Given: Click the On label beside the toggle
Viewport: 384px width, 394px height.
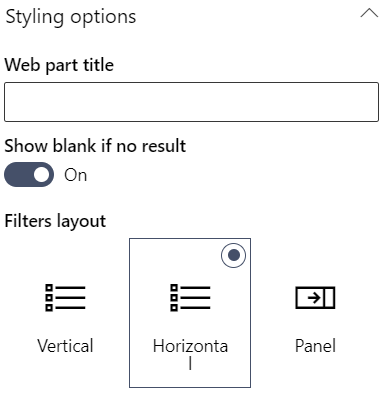Looking at the screenshot, I should click(76, 175).
